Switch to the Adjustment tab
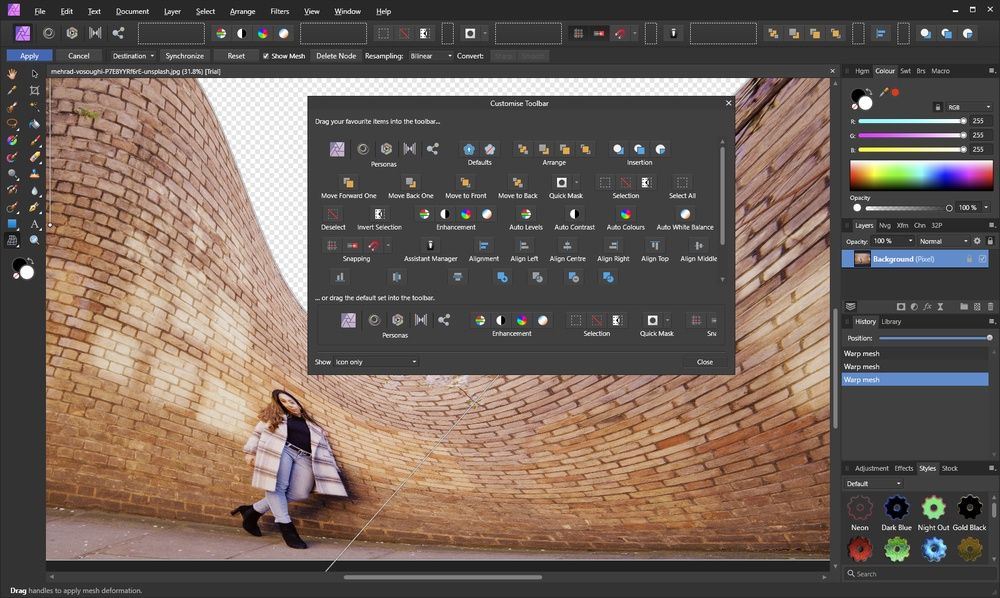 point(871,468)
